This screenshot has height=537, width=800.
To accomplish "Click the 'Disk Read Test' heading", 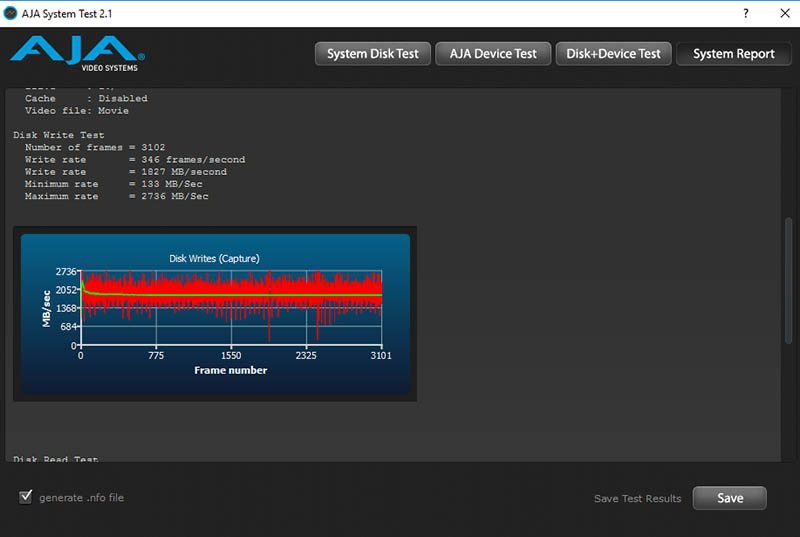I will pos(56,458).
